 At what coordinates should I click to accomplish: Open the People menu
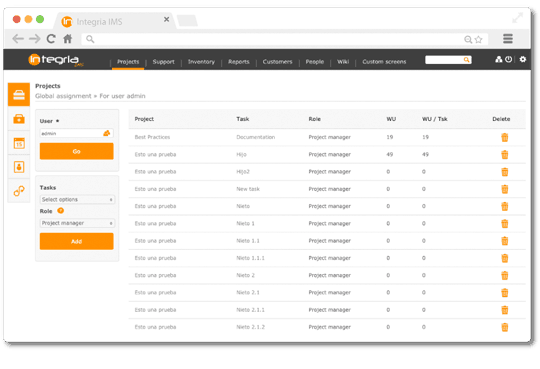(x=315, y=62)
